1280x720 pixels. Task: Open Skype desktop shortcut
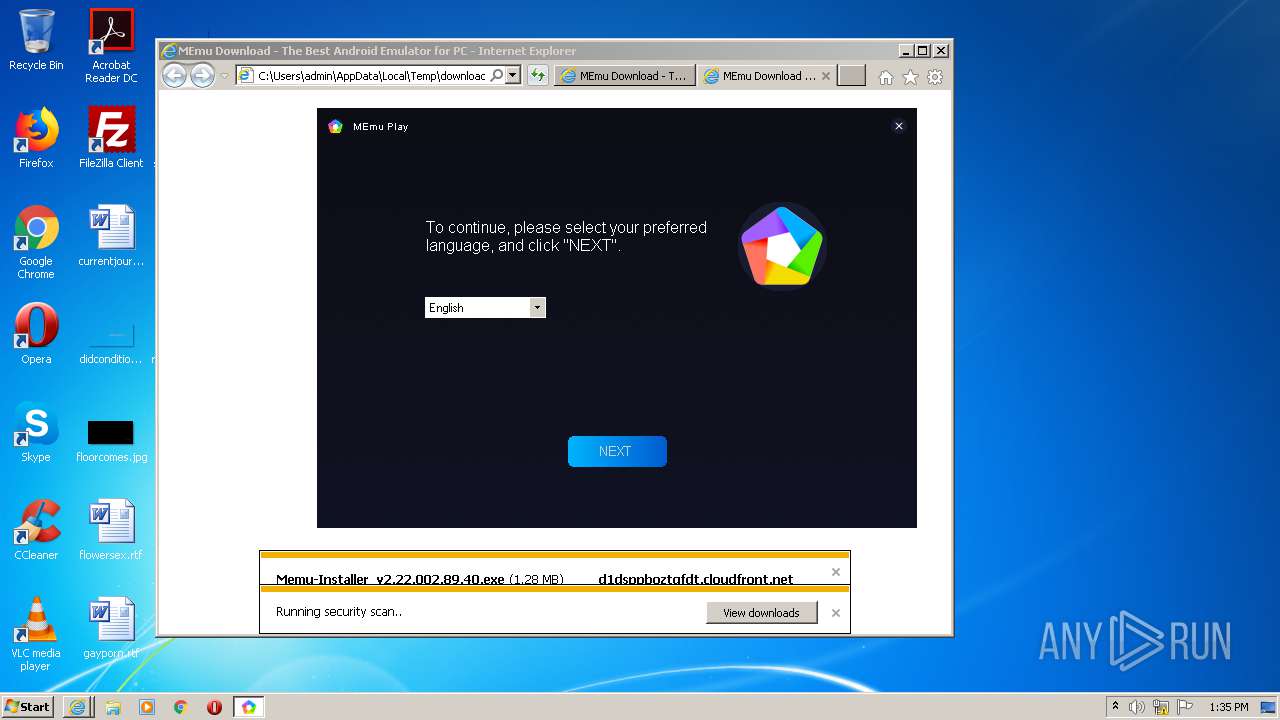36,432
